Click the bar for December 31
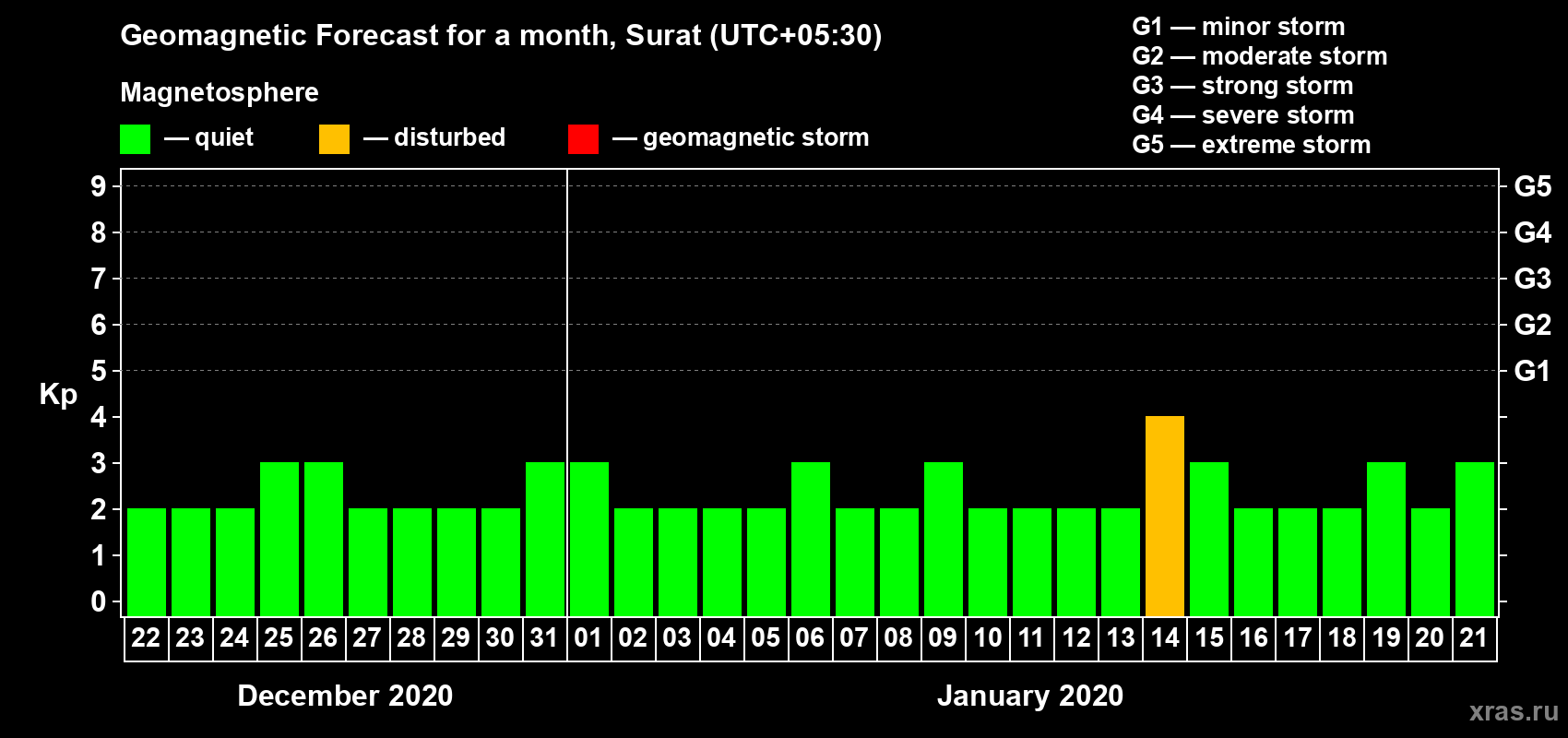This screenshot has height=738, width=1568. [x=545, y=539]
